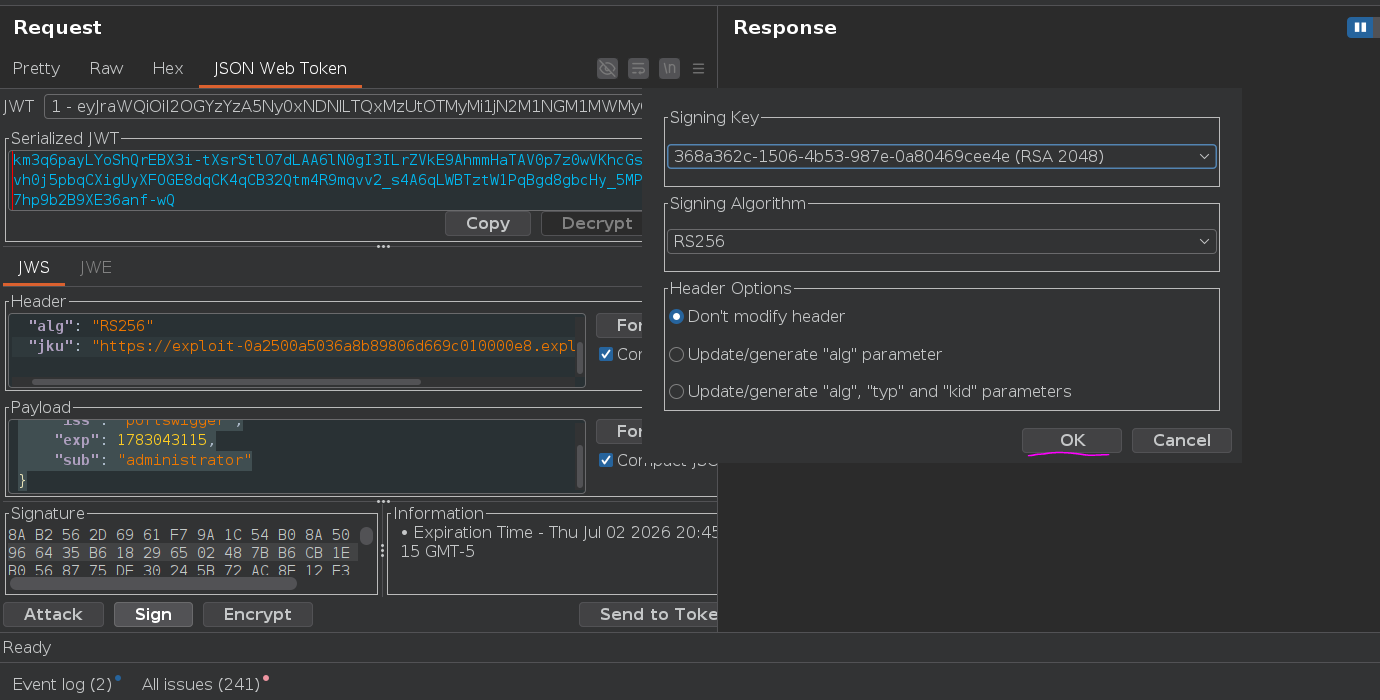This screenshot has width=1380, height=700.
Task: Open the JWE tab
Action: click(x=96, y=268)
